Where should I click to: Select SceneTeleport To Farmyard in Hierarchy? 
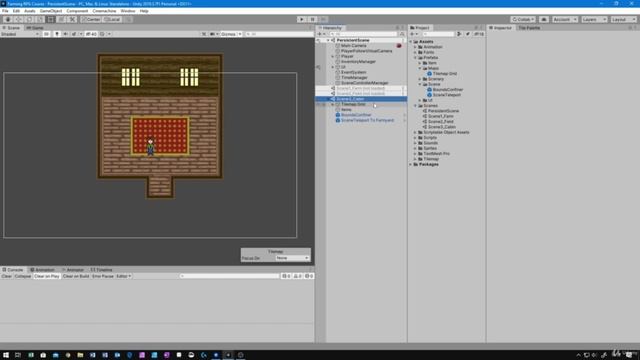367,120
